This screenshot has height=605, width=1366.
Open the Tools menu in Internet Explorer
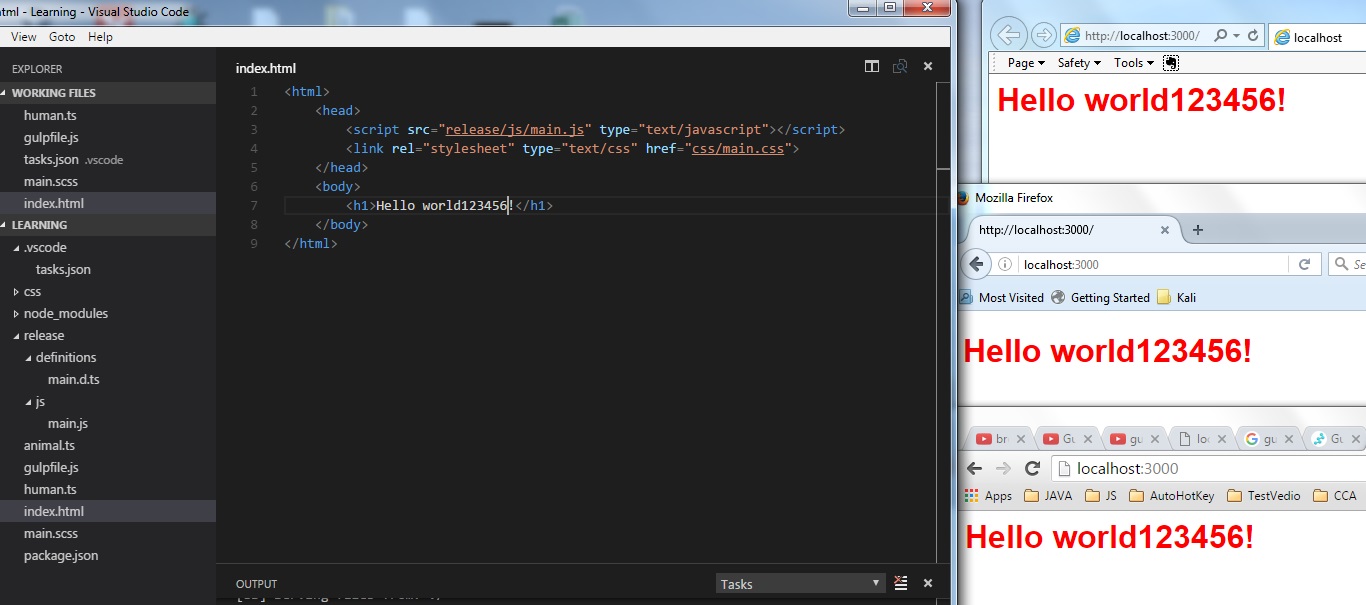coord(1133,63)
